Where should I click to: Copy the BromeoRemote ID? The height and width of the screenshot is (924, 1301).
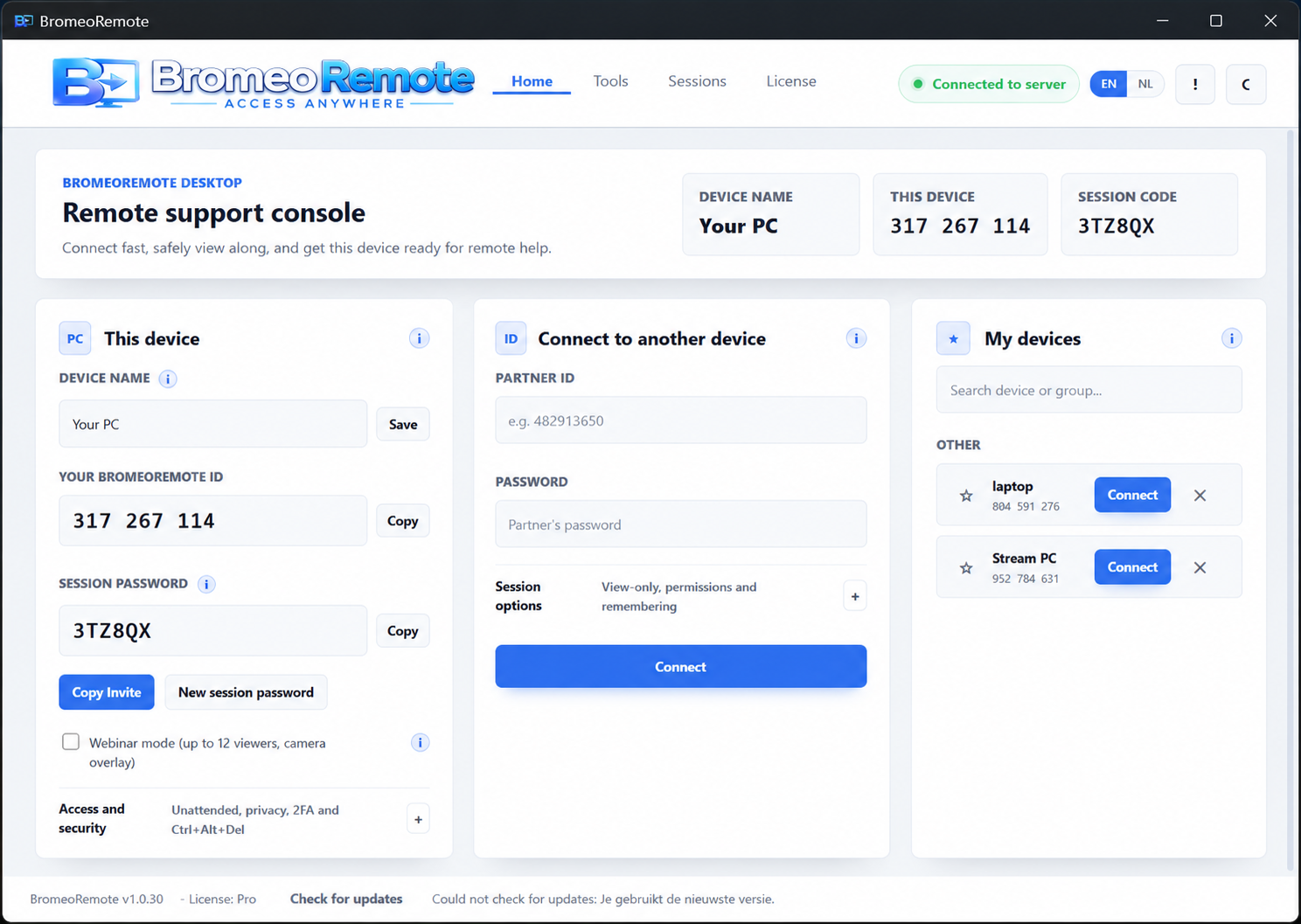click(x=403, y=521)
